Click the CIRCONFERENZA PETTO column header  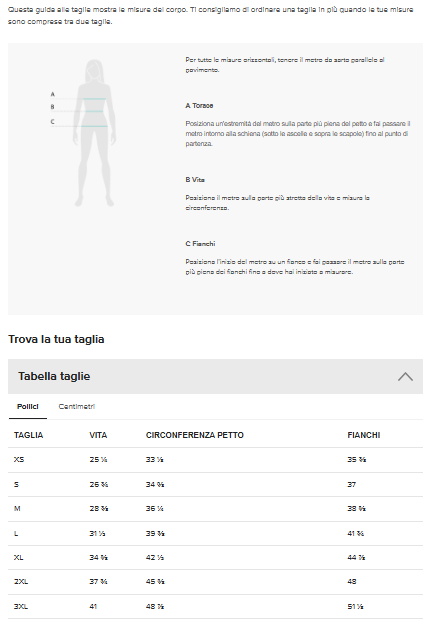tap(195, 435)
